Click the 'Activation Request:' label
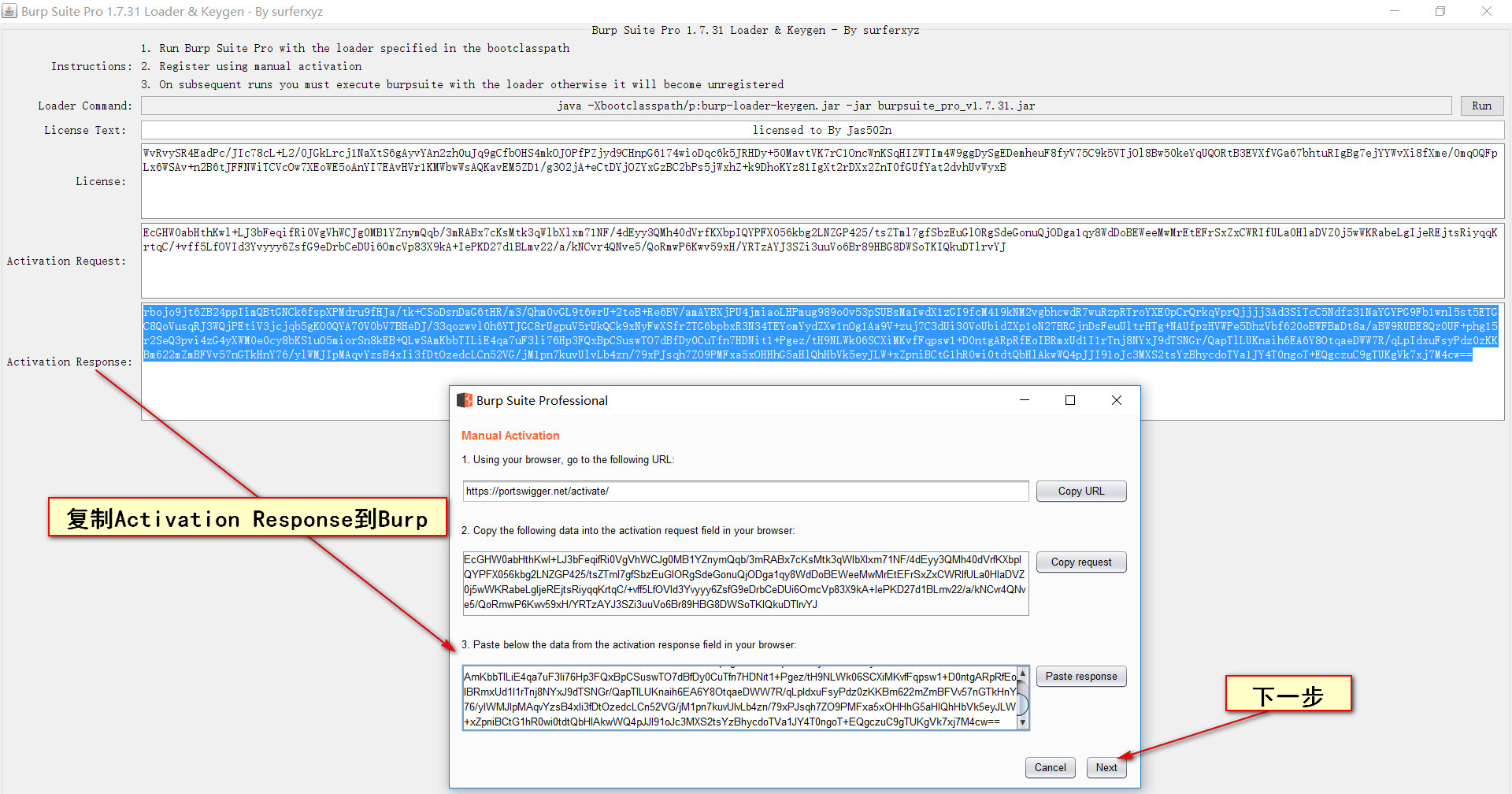The width and height of the screenshot is (1512, 794). [x=66, y=261]
